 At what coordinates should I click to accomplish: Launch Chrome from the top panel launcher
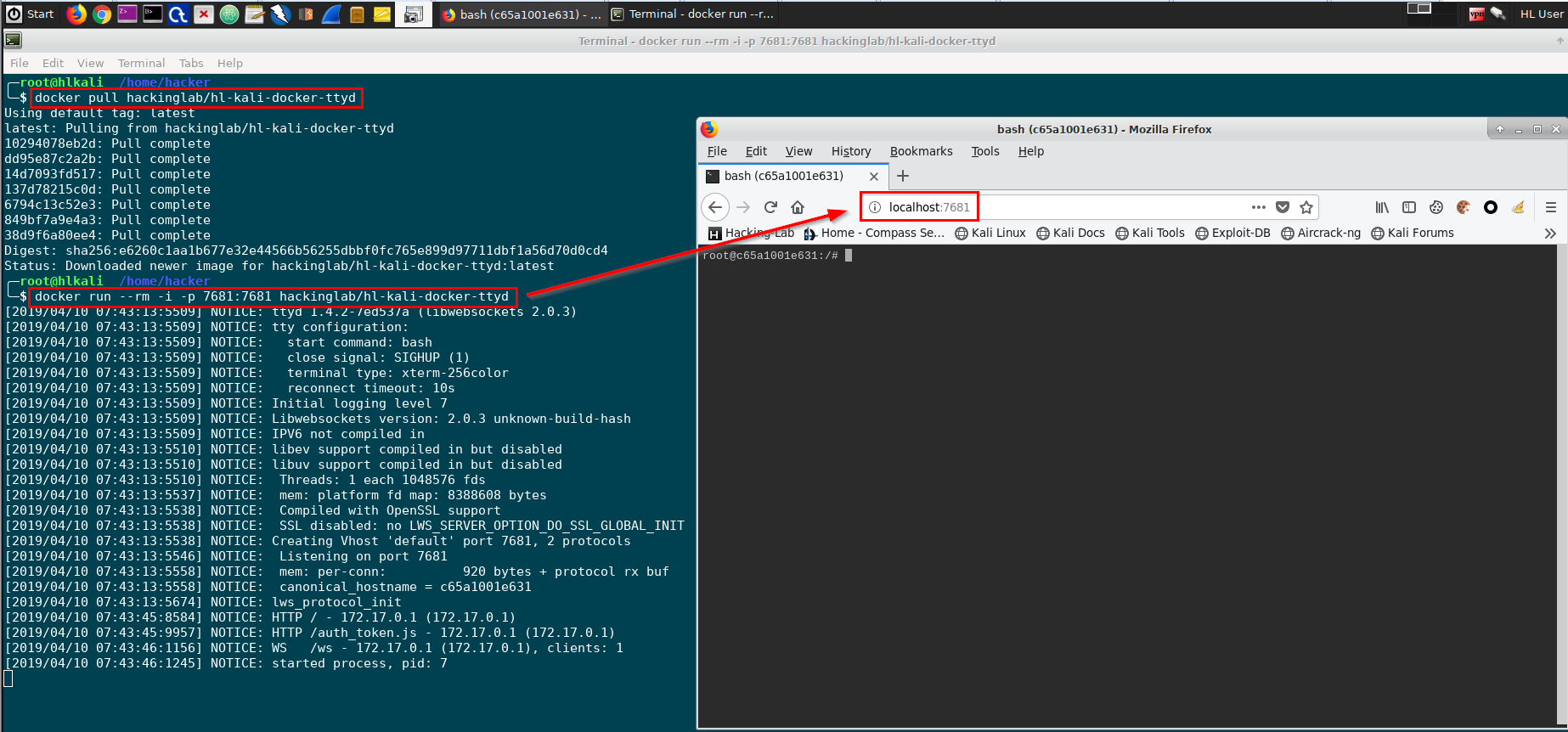pos(102,14)
